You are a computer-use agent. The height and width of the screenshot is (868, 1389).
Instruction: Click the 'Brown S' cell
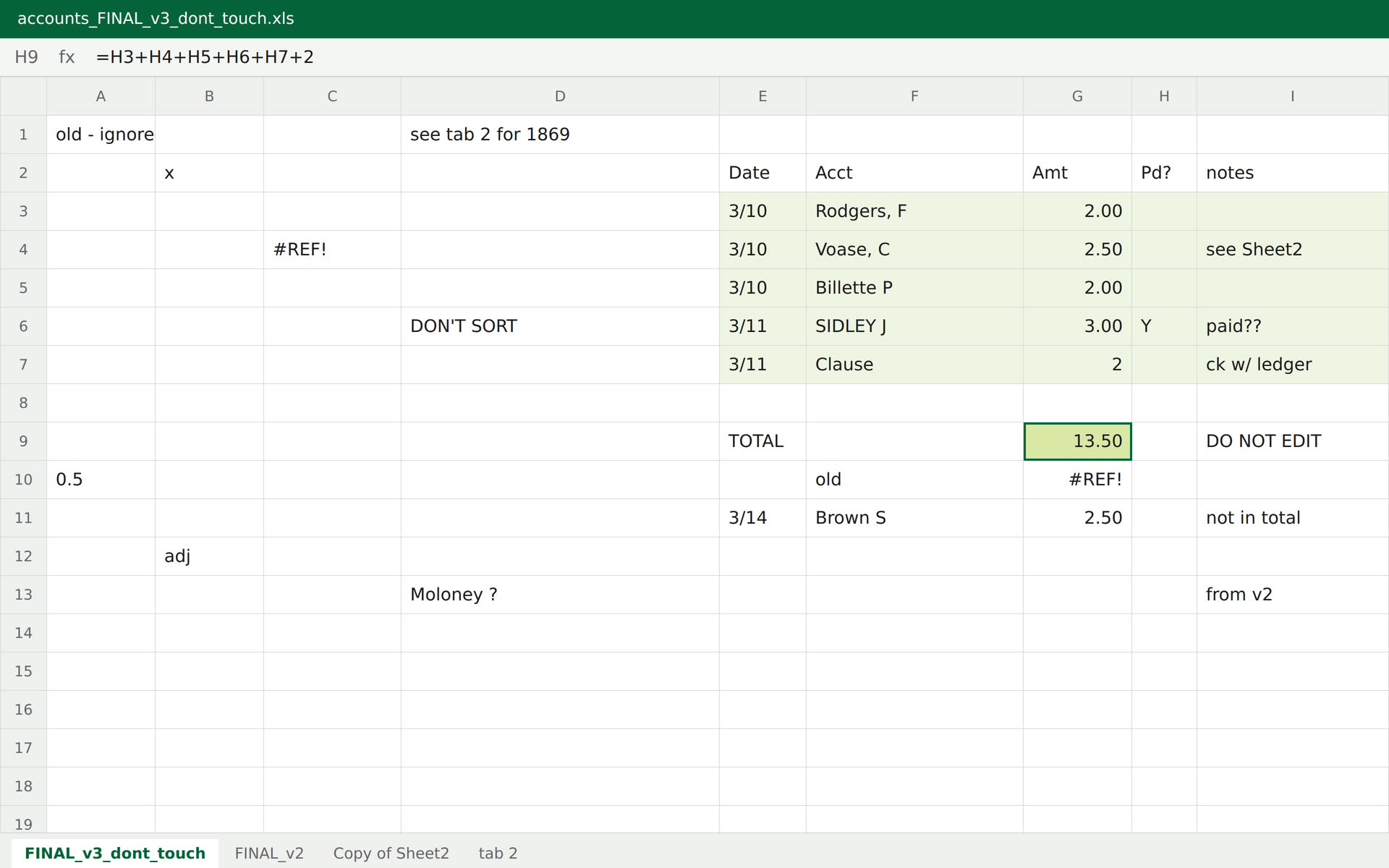914,518
